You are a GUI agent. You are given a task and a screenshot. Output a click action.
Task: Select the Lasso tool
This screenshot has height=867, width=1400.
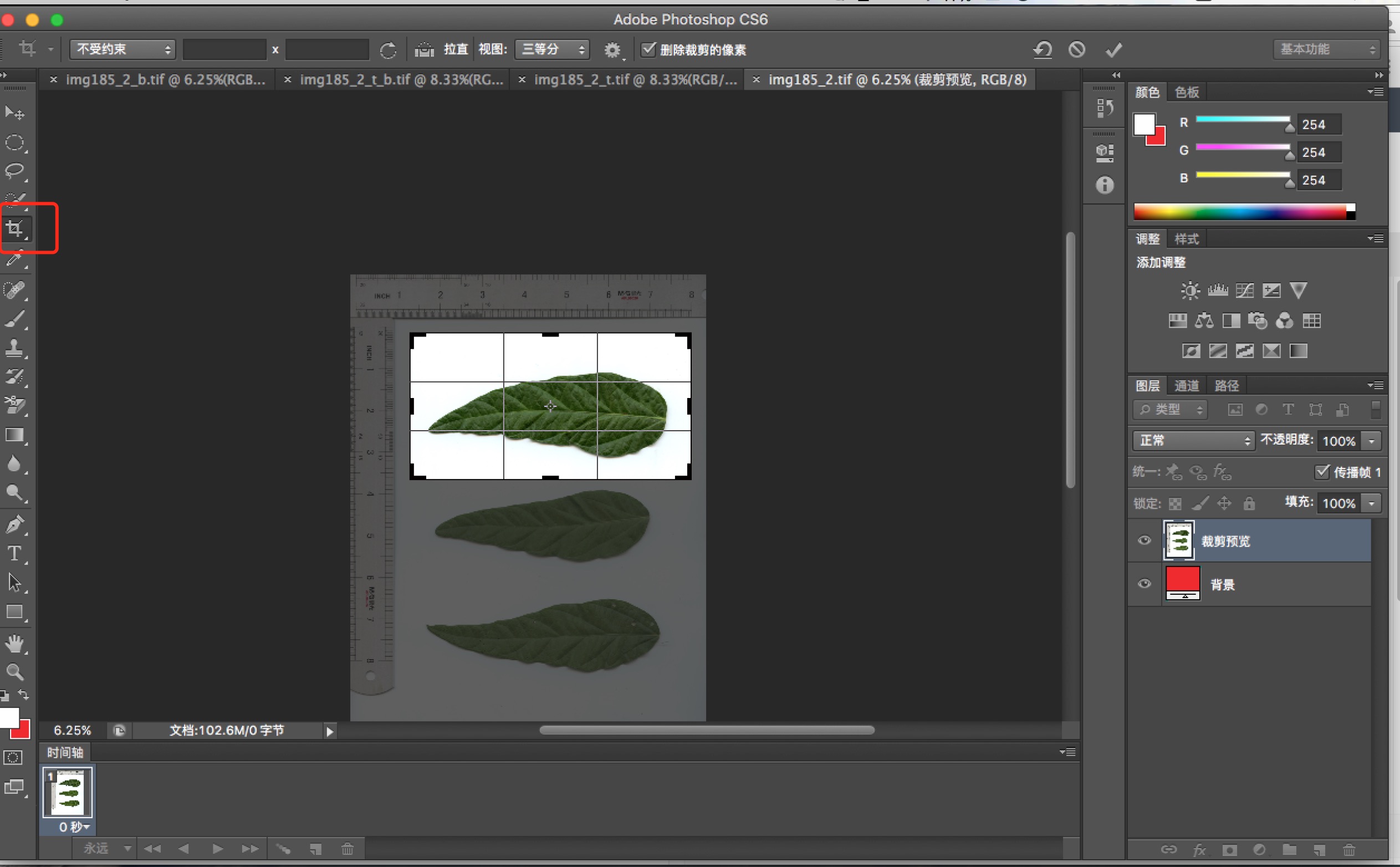[14, 171]
